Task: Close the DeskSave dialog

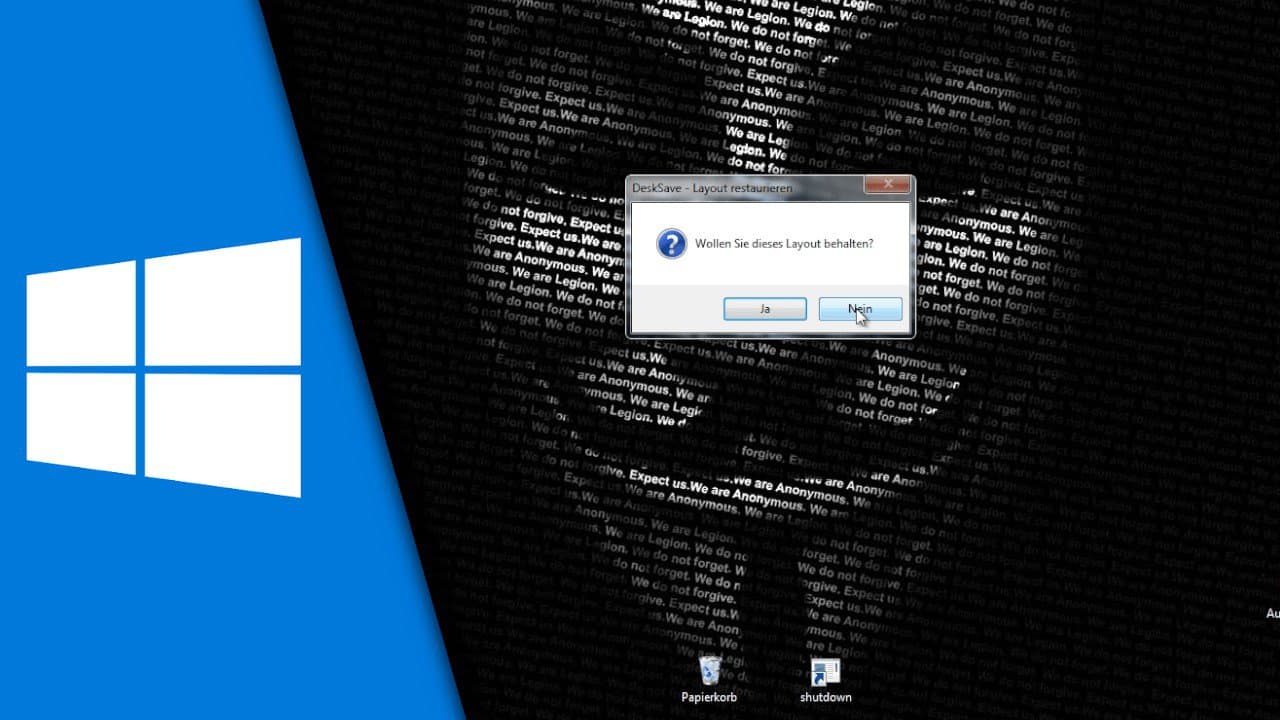Action: point(886,185)
